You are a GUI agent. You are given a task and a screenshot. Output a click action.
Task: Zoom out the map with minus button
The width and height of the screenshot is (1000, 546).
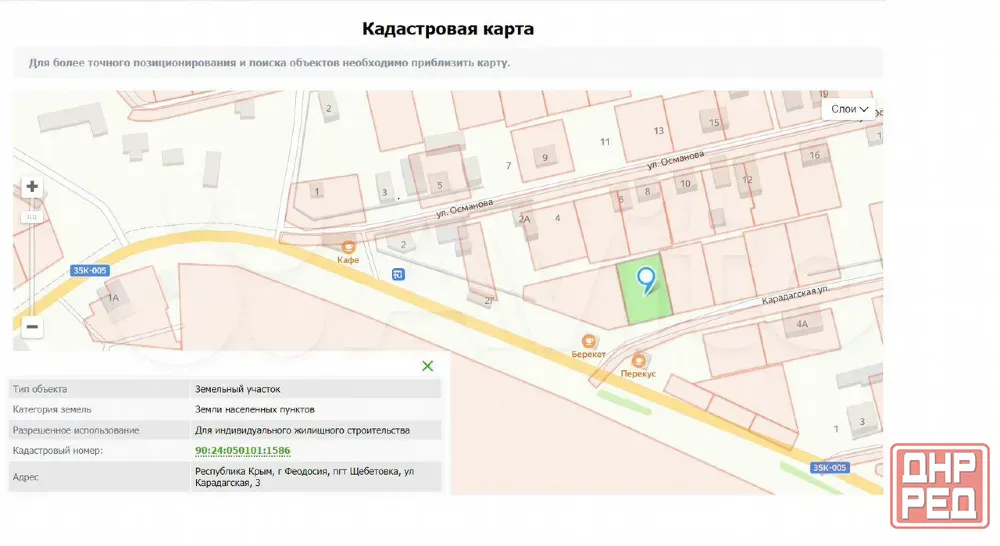click(x=32, y=327)
